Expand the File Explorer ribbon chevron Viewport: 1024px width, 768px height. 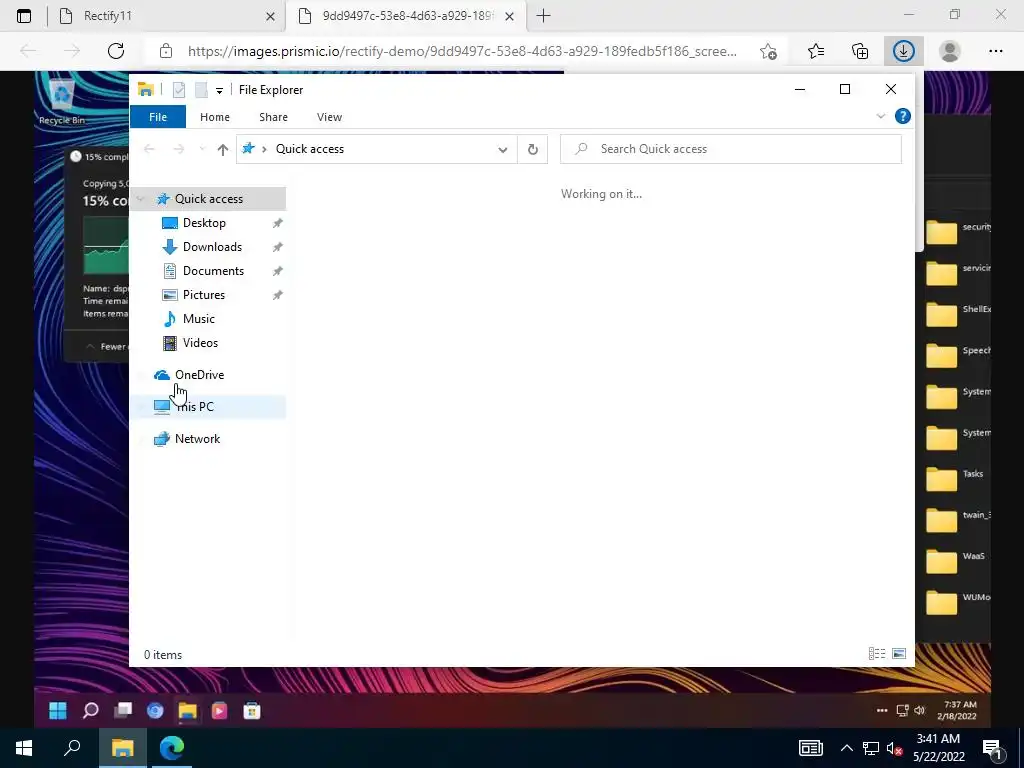click(880, 116)
